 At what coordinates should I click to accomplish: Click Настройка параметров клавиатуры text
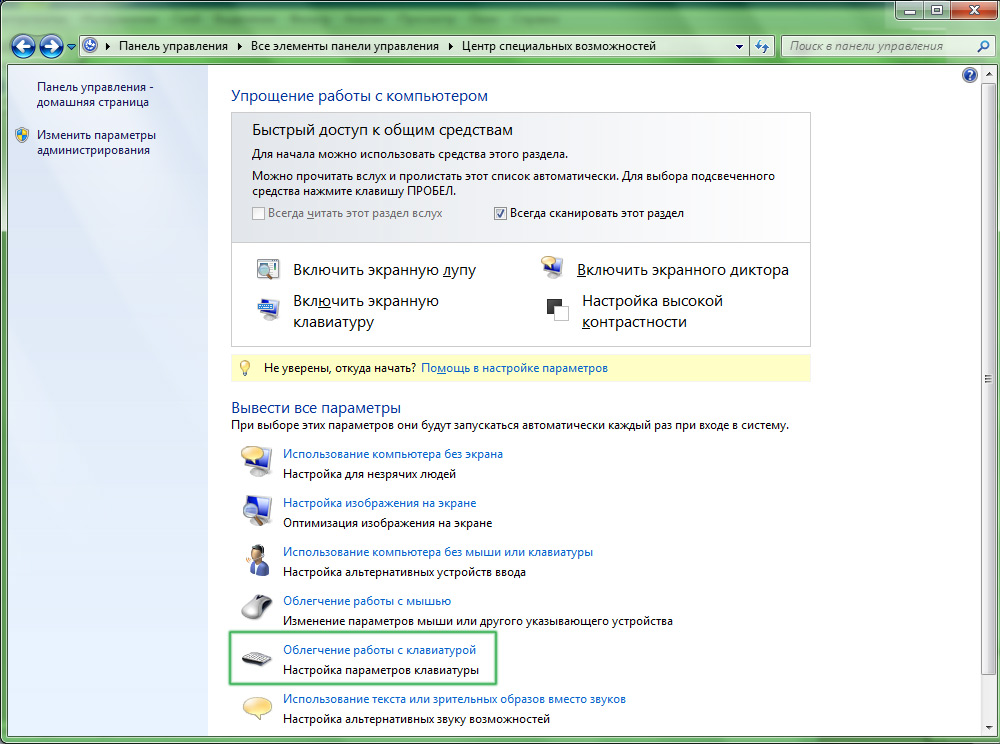(x=381, y=670)
